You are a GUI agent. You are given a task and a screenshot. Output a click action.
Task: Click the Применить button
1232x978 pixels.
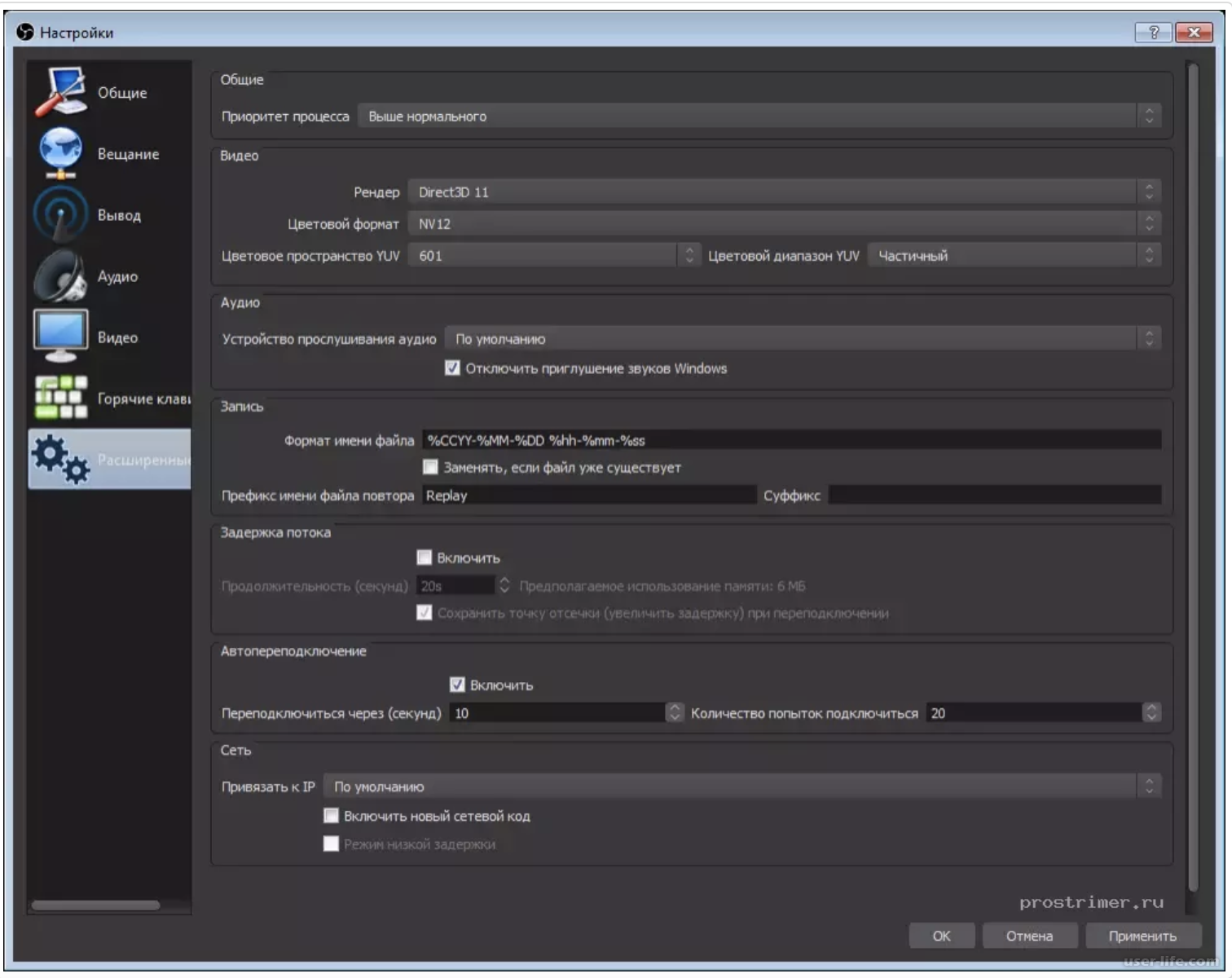(x=1142, y=936)
